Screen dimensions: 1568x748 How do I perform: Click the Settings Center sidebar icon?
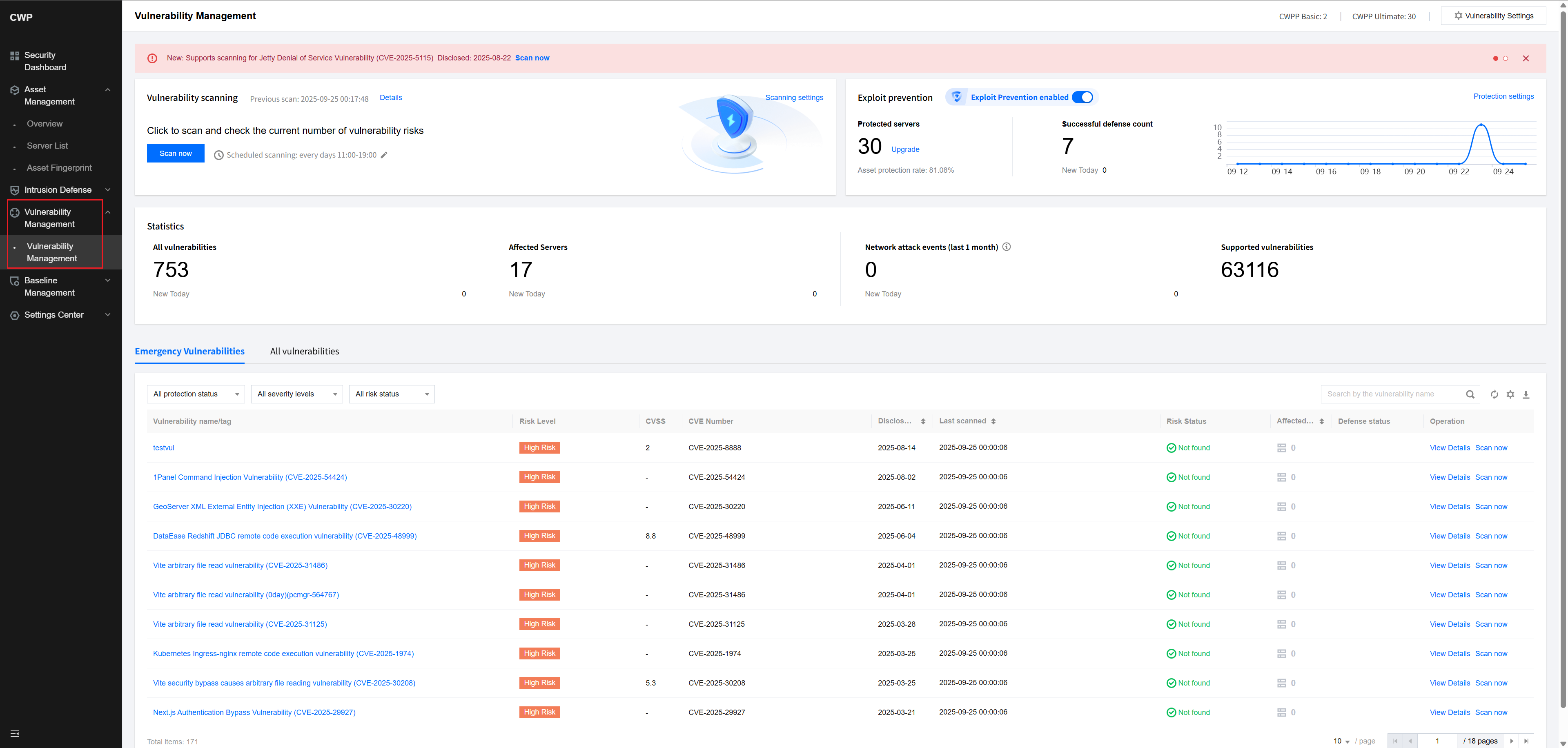[x=15, y=315]
